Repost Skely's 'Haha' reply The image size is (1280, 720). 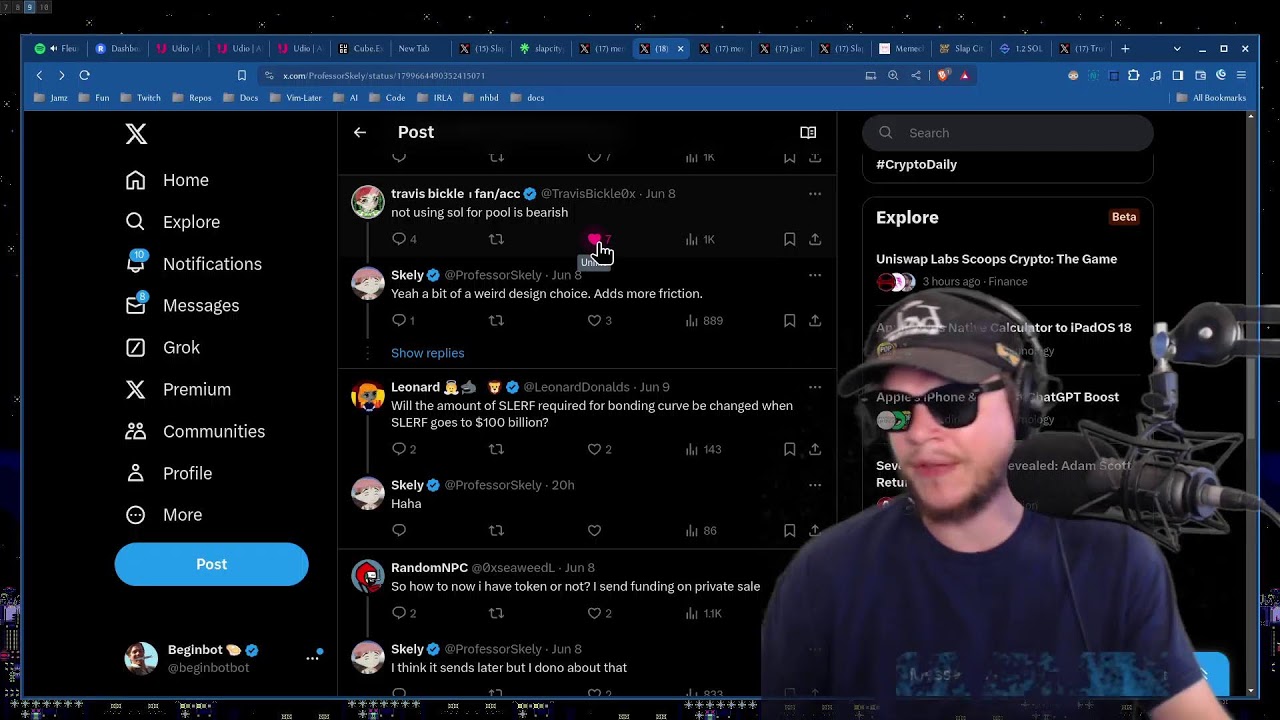click(496, 530)
